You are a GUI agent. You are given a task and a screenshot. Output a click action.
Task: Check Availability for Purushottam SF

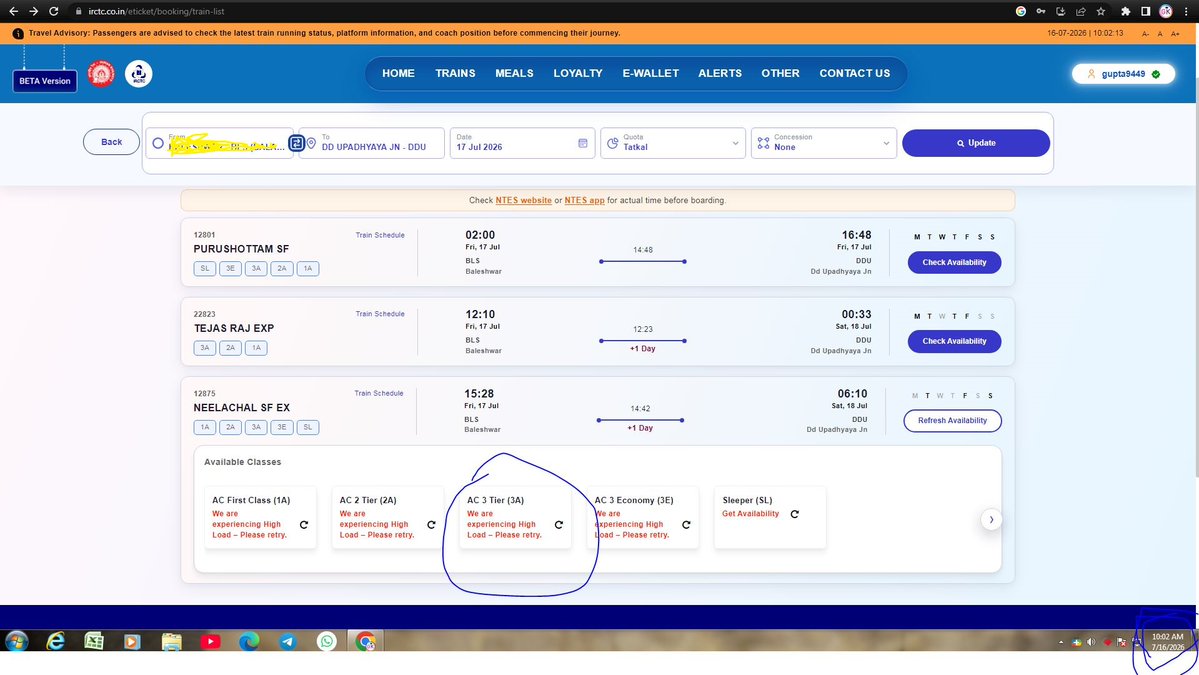(954, 262)
